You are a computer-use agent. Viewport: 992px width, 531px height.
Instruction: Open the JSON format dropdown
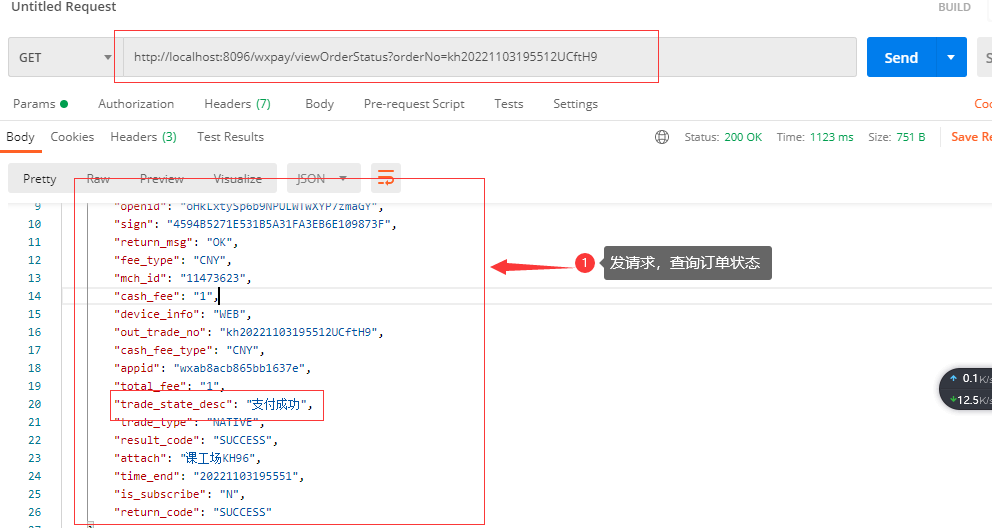(323, 178)
